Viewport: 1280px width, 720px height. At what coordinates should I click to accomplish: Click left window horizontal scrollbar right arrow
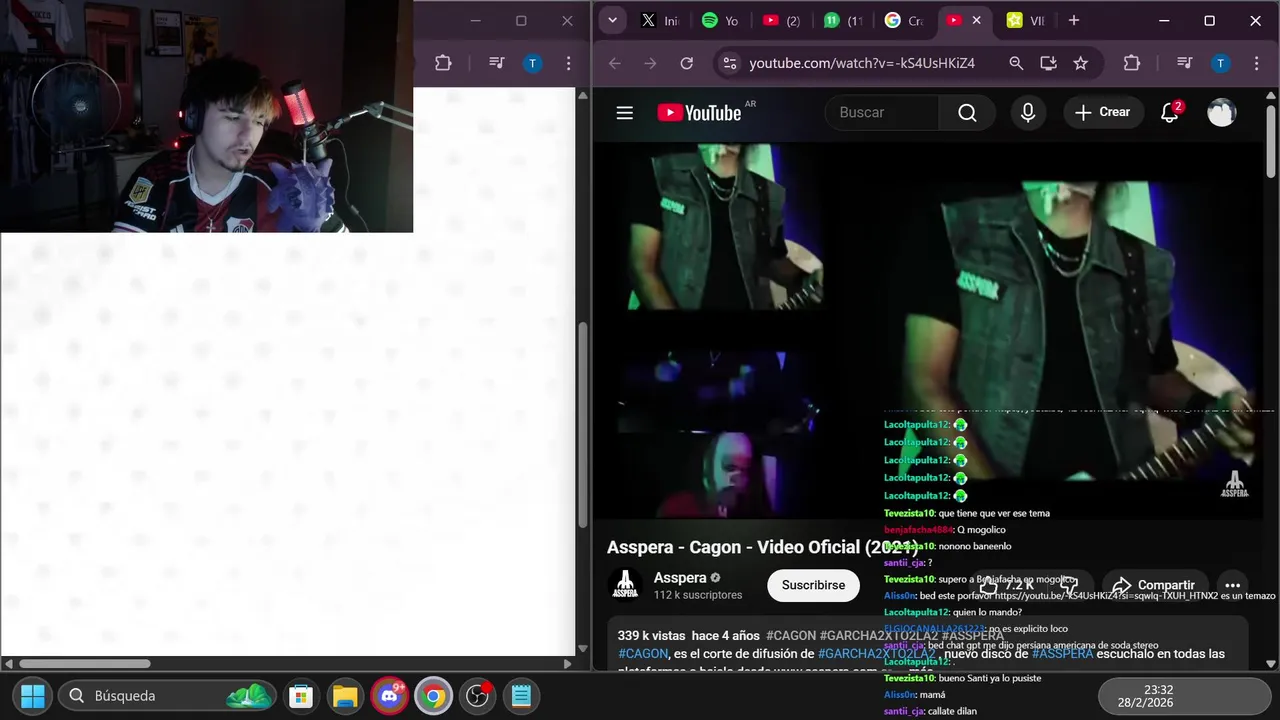568,663
